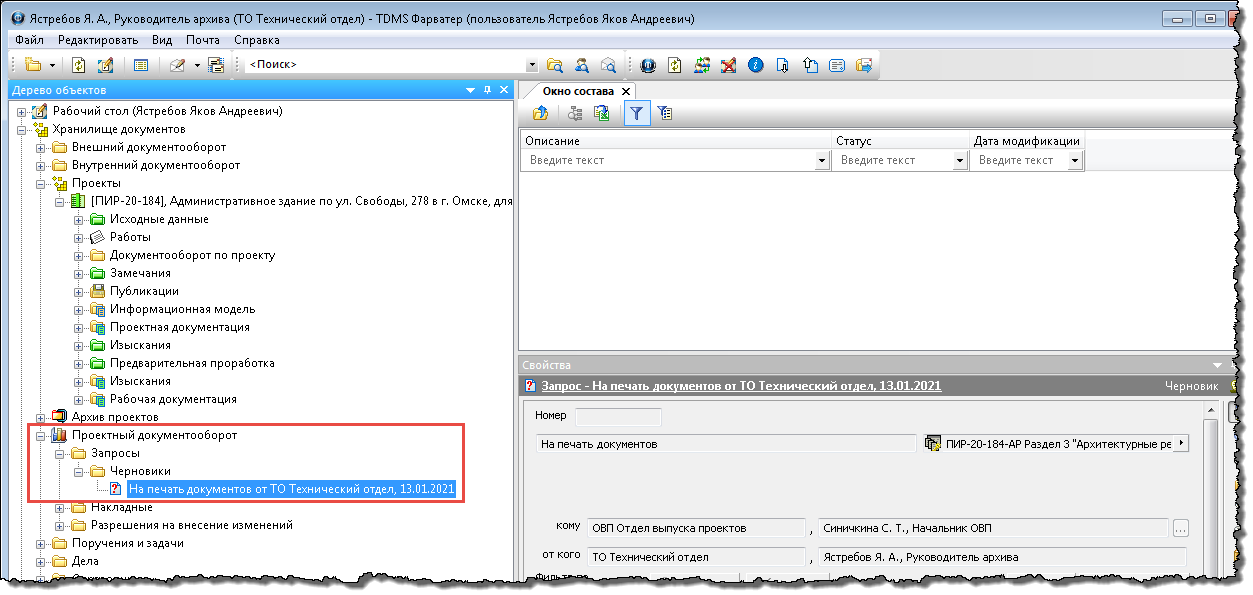Screen dimensions: 1253x595
Task: Click the go-up folder icon in Окно состава
Action: (540, 114)
